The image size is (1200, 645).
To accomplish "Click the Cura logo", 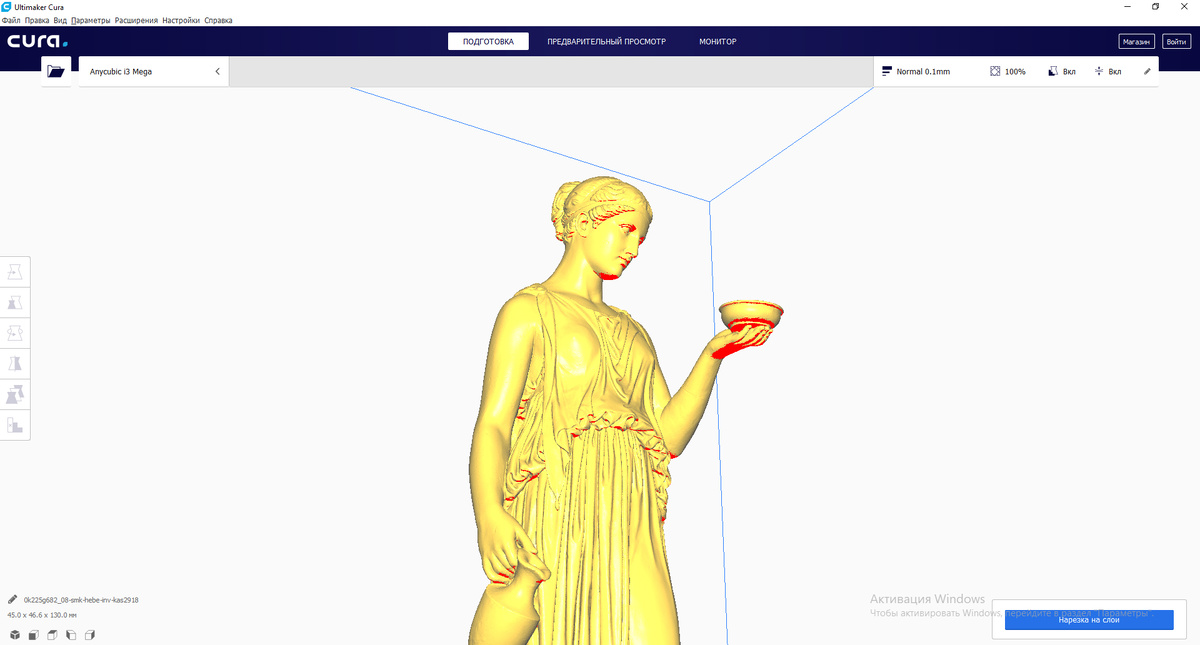I will pos(38,42).
